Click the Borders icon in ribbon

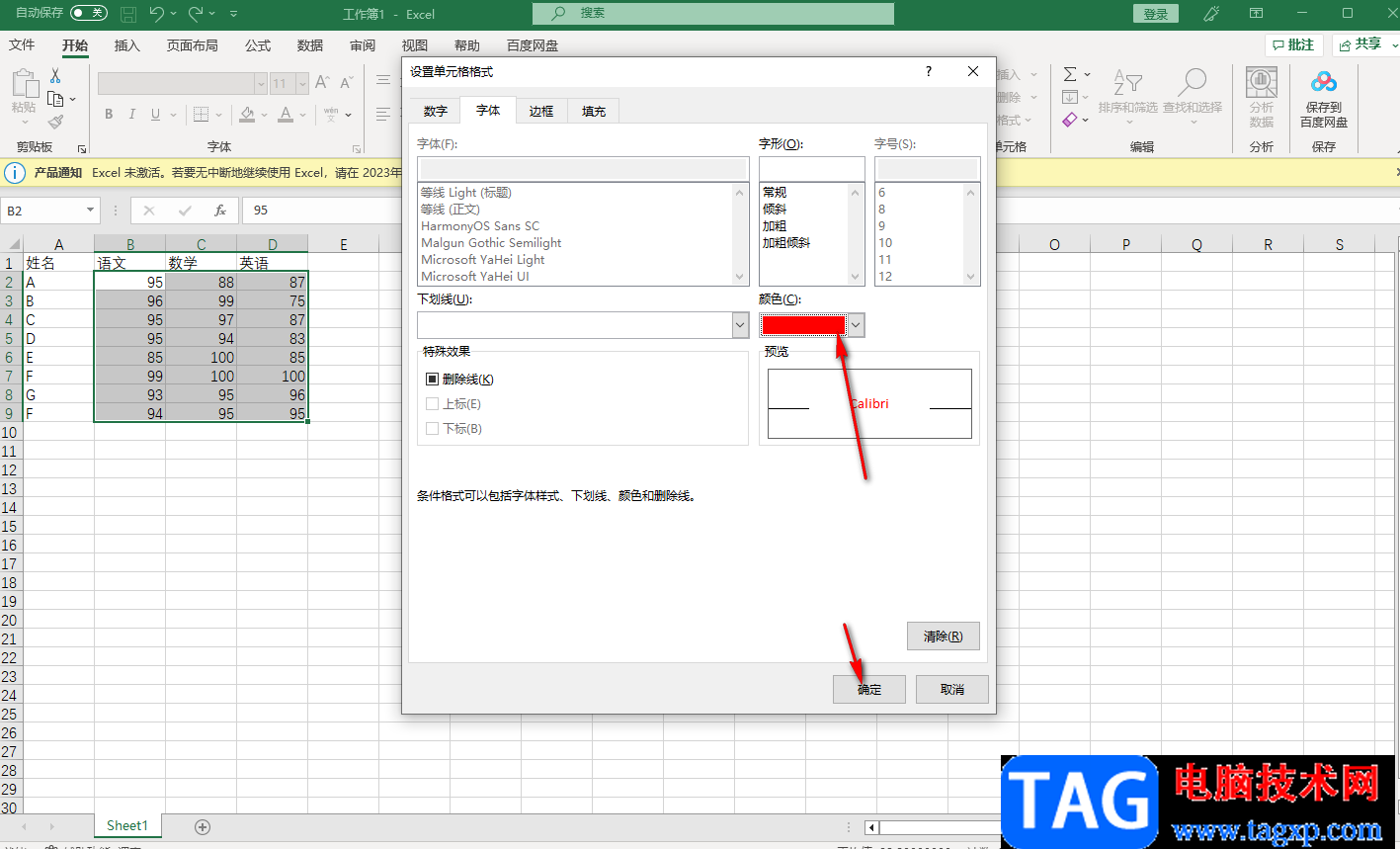(x=201, y=115)
